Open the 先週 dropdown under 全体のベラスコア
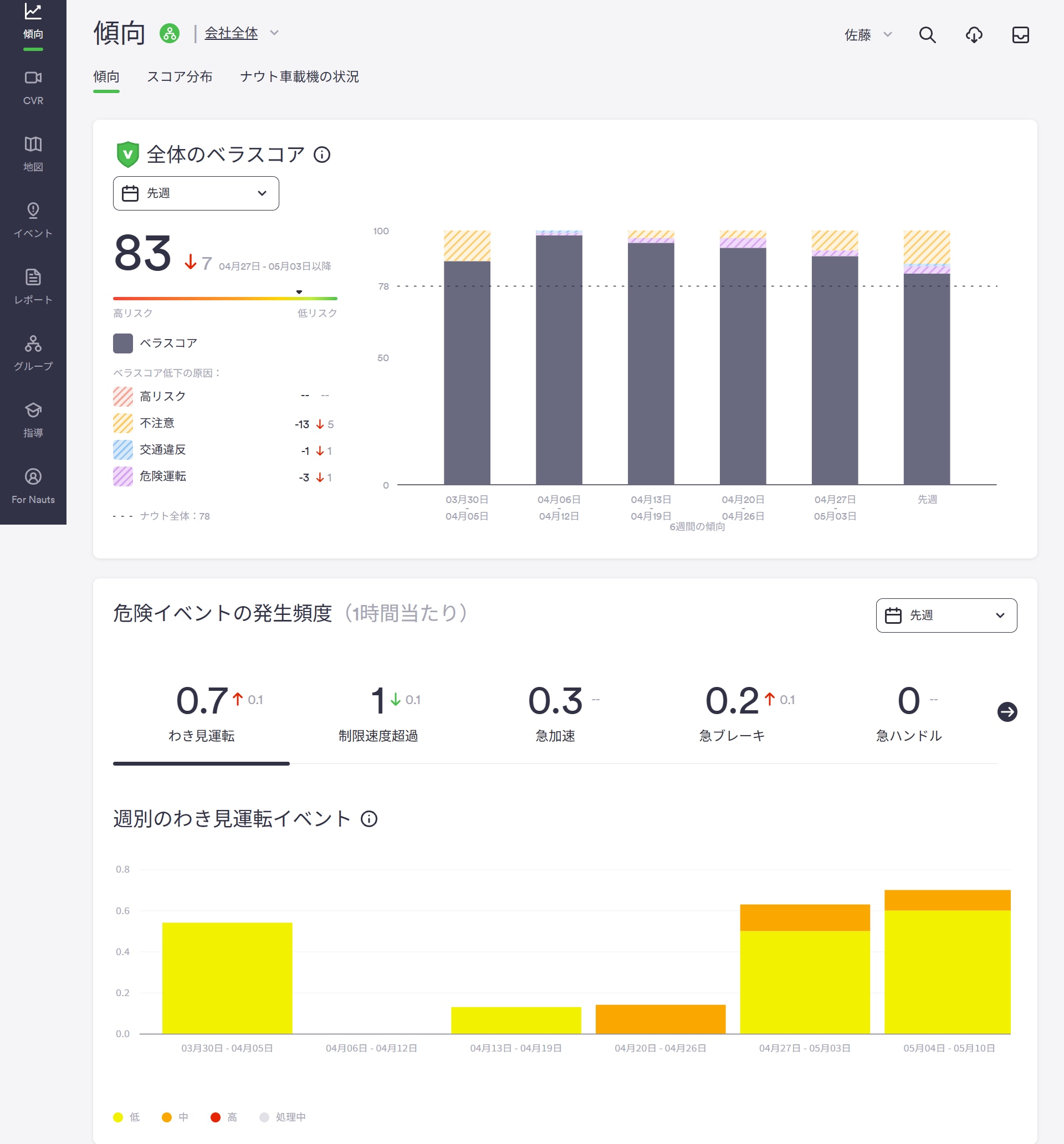Viewport: 1064px width, 1144px height. (x=196, y=193)
